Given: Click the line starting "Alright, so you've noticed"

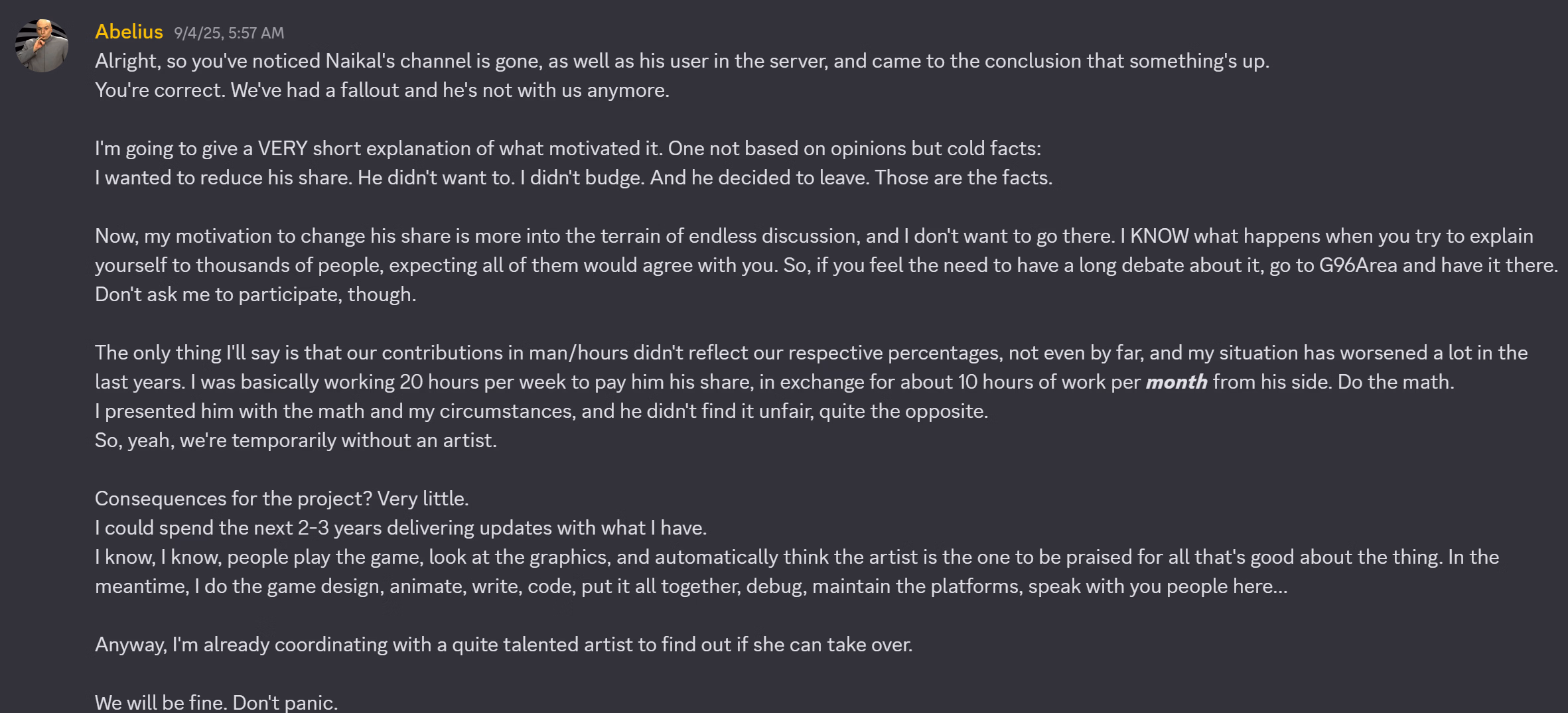Looking at the screenshot, I should tap(681, 61).
